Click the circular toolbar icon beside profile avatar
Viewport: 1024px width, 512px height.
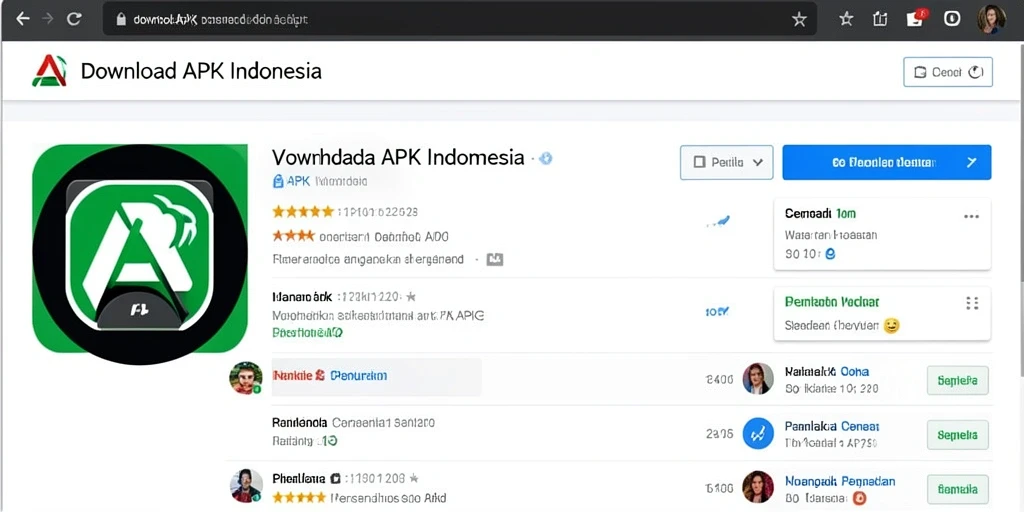coord(952,19)
